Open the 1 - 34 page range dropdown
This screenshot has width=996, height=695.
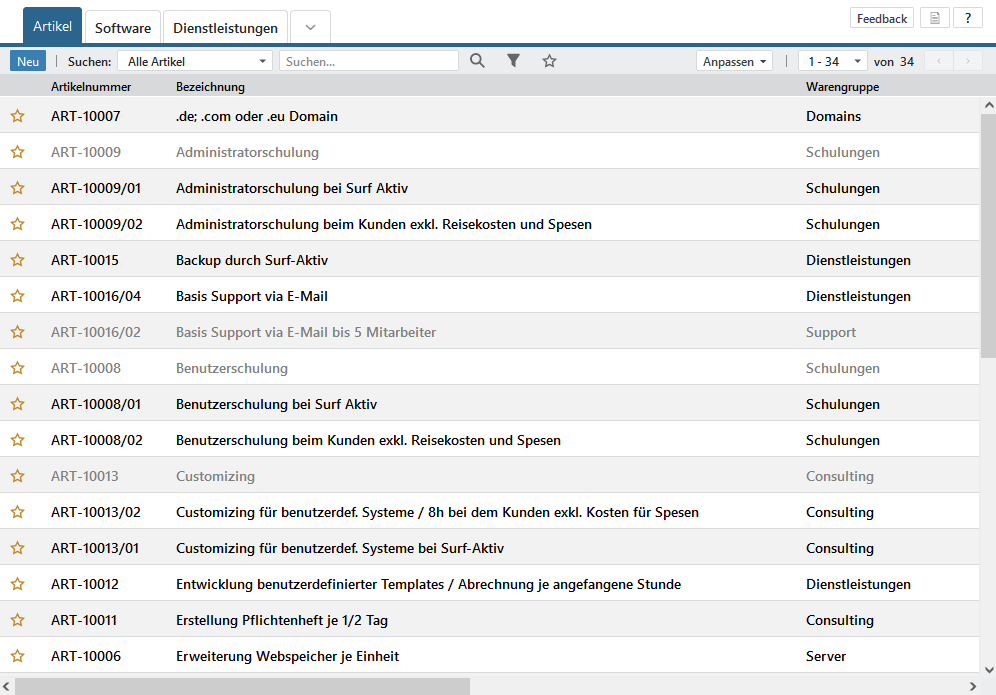[x=833, y=62]
